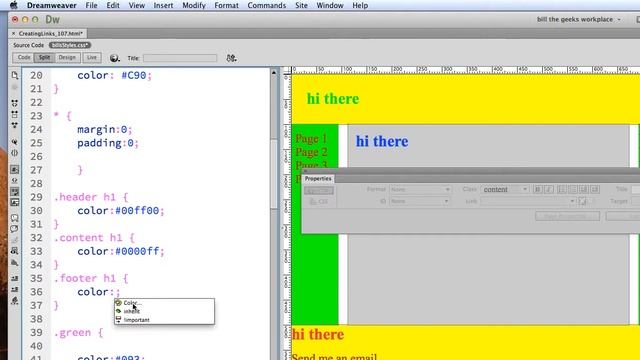
Task: Select the billsStyles.css related file
Action: pos(70,45)
